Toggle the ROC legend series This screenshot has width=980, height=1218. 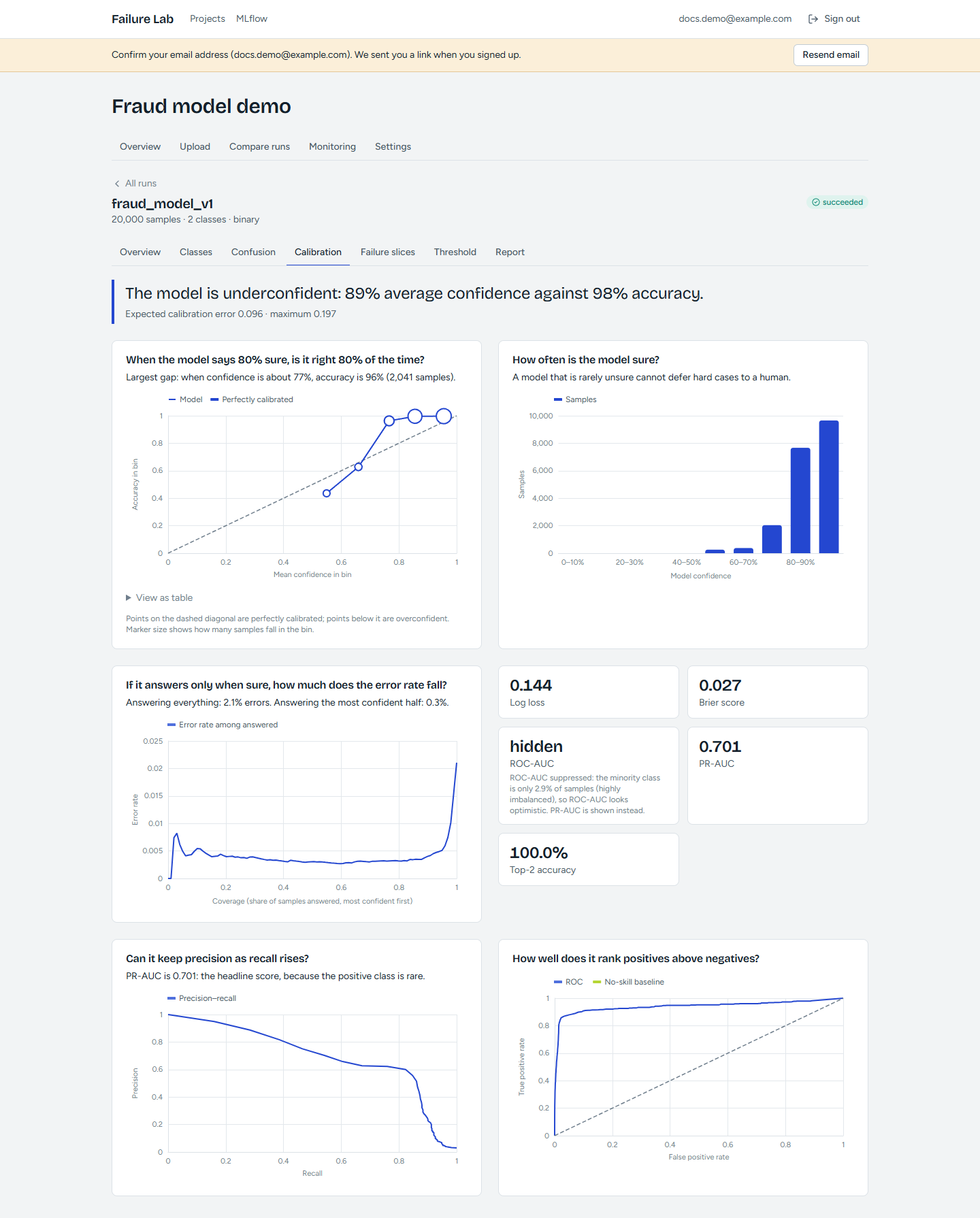click(568, 982)
